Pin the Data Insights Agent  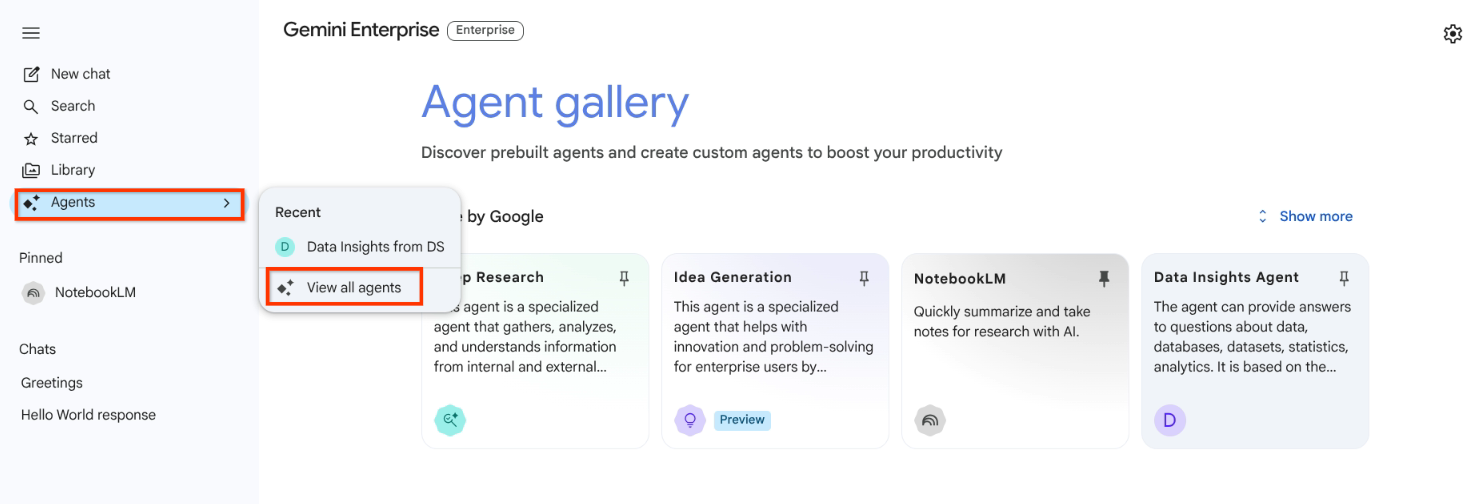point(1344,278)
